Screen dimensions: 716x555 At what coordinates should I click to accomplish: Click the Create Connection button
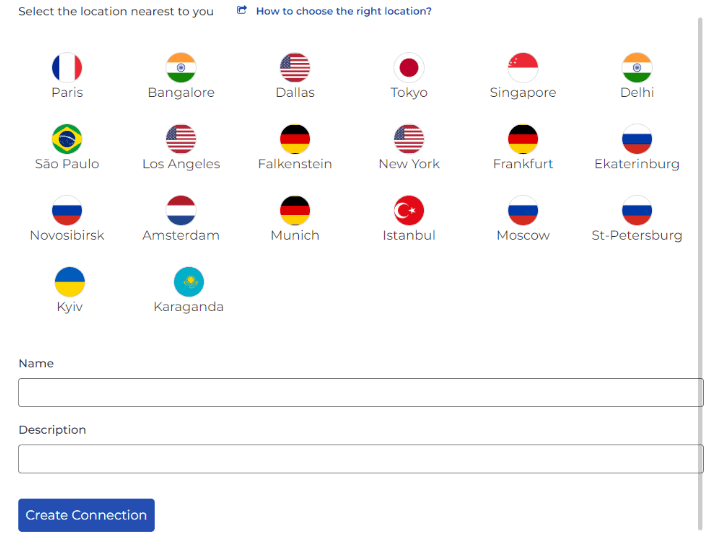(x=86, y=515)
